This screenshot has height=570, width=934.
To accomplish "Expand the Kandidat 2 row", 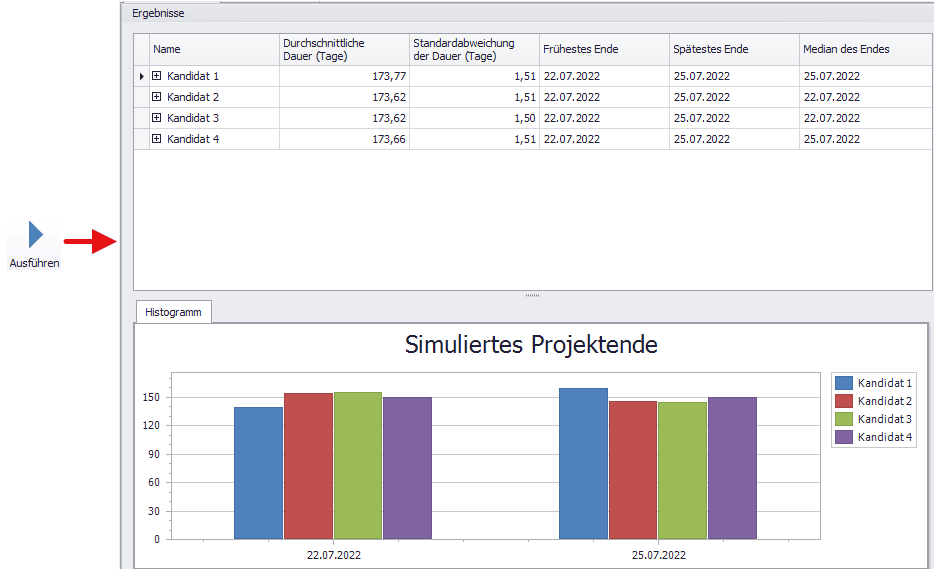I will tap(156, 97).
